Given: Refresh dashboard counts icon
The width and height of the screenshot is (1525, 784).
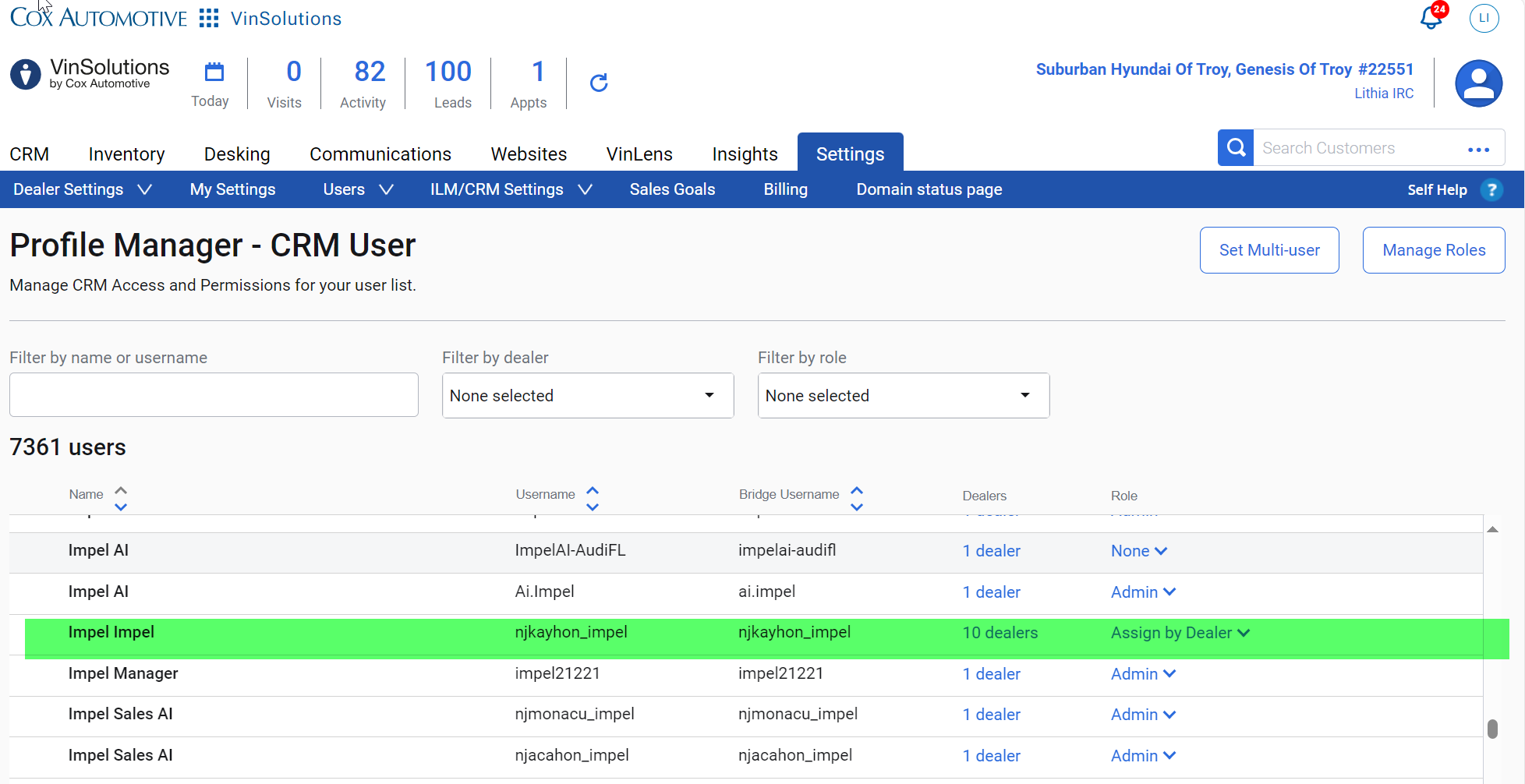Looking at the screenshot, I should click(599, 83).
